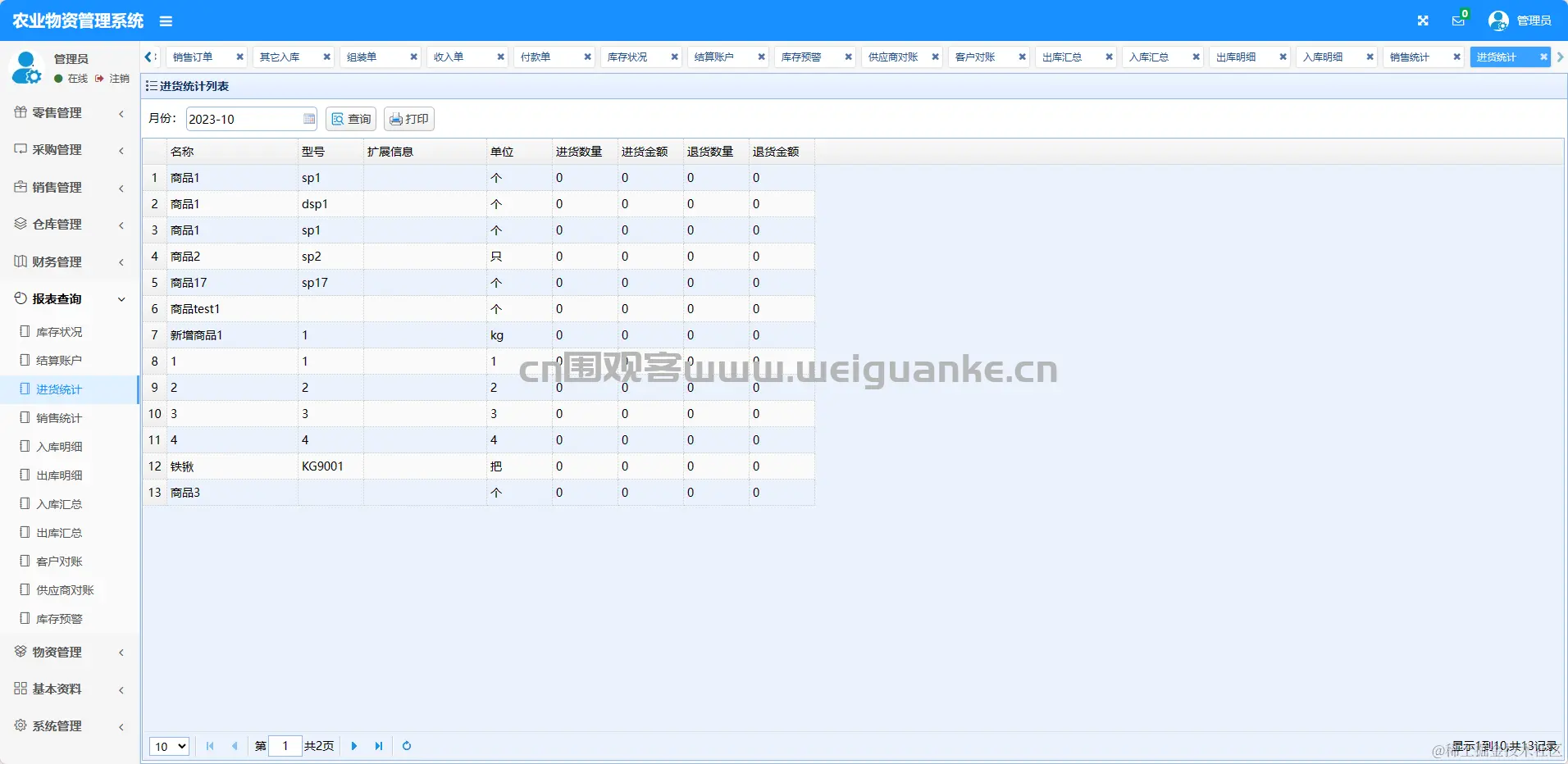
Task: Go to last page icon
Action: (379, 746)
